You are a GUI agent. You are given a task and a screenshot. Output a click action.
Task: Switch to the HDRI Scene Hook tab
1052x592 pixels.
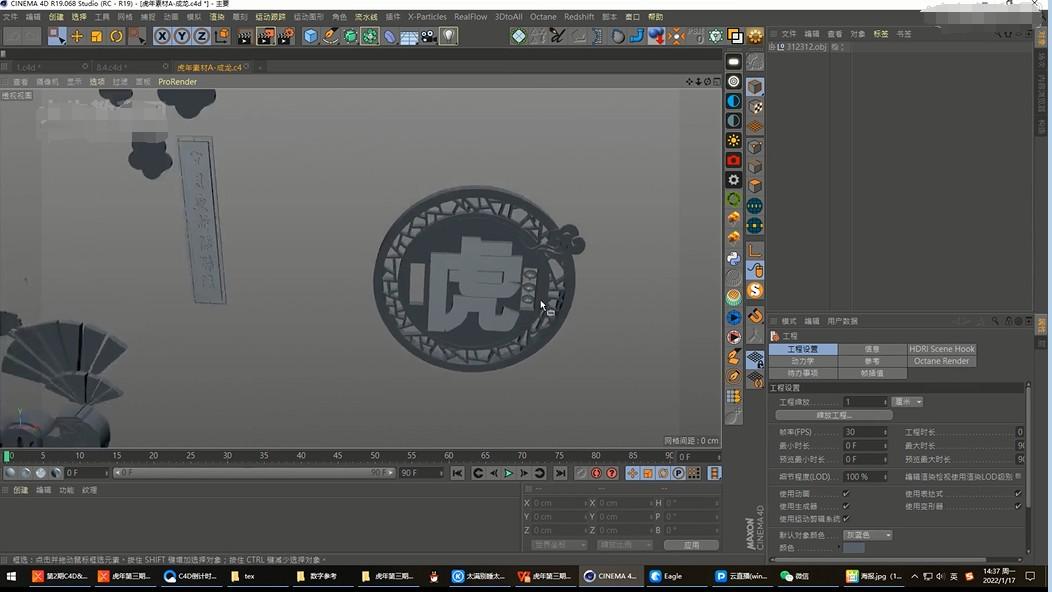(x=941, y=349)
